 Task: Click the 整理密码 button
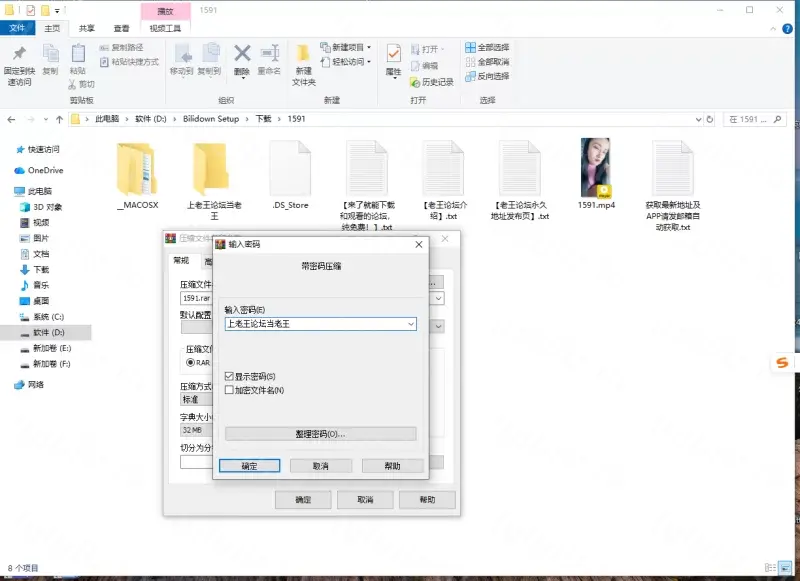pos(320,434)
